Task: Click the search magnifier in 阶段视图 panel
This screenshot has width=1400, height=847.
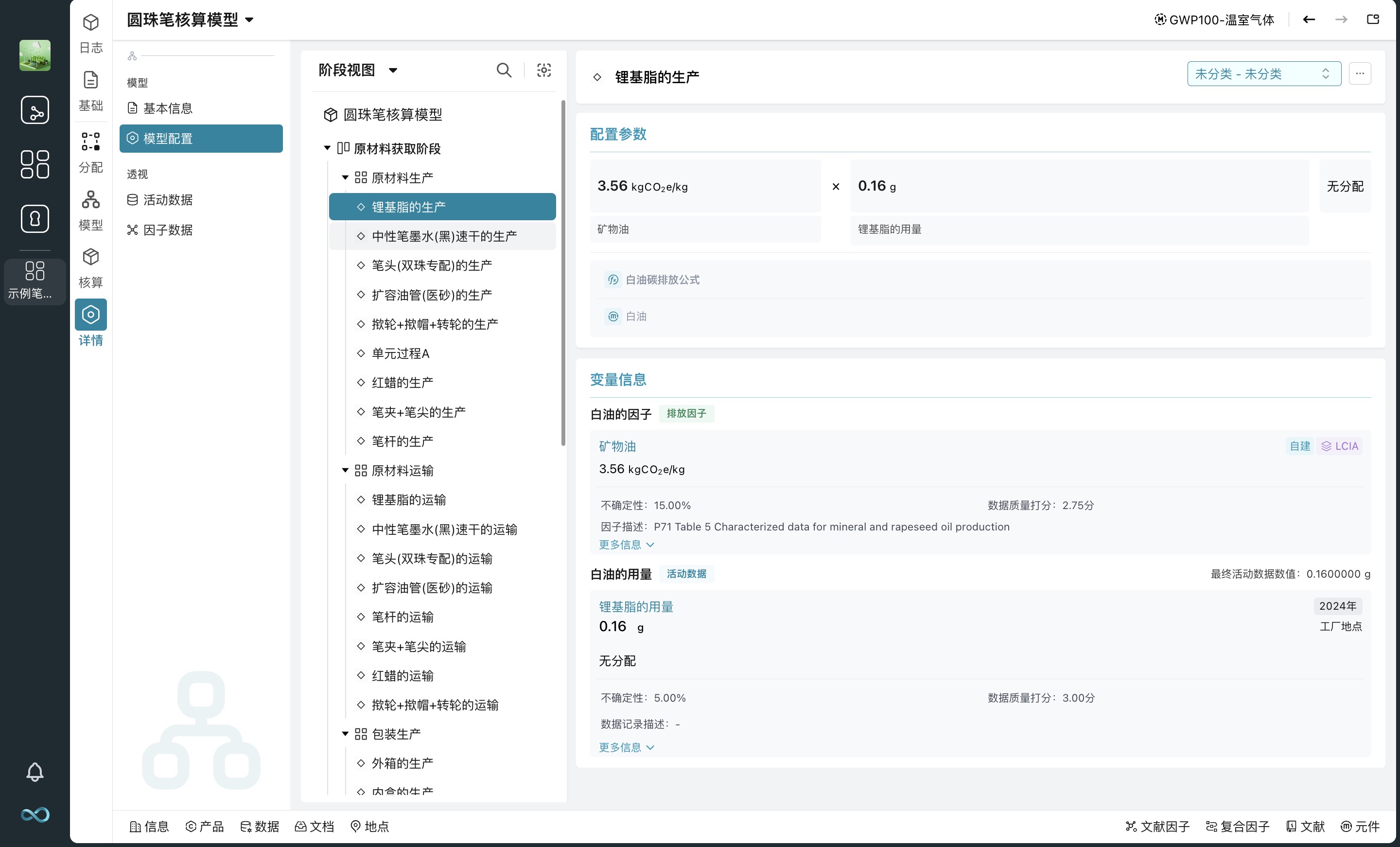Action: point(504,70)
